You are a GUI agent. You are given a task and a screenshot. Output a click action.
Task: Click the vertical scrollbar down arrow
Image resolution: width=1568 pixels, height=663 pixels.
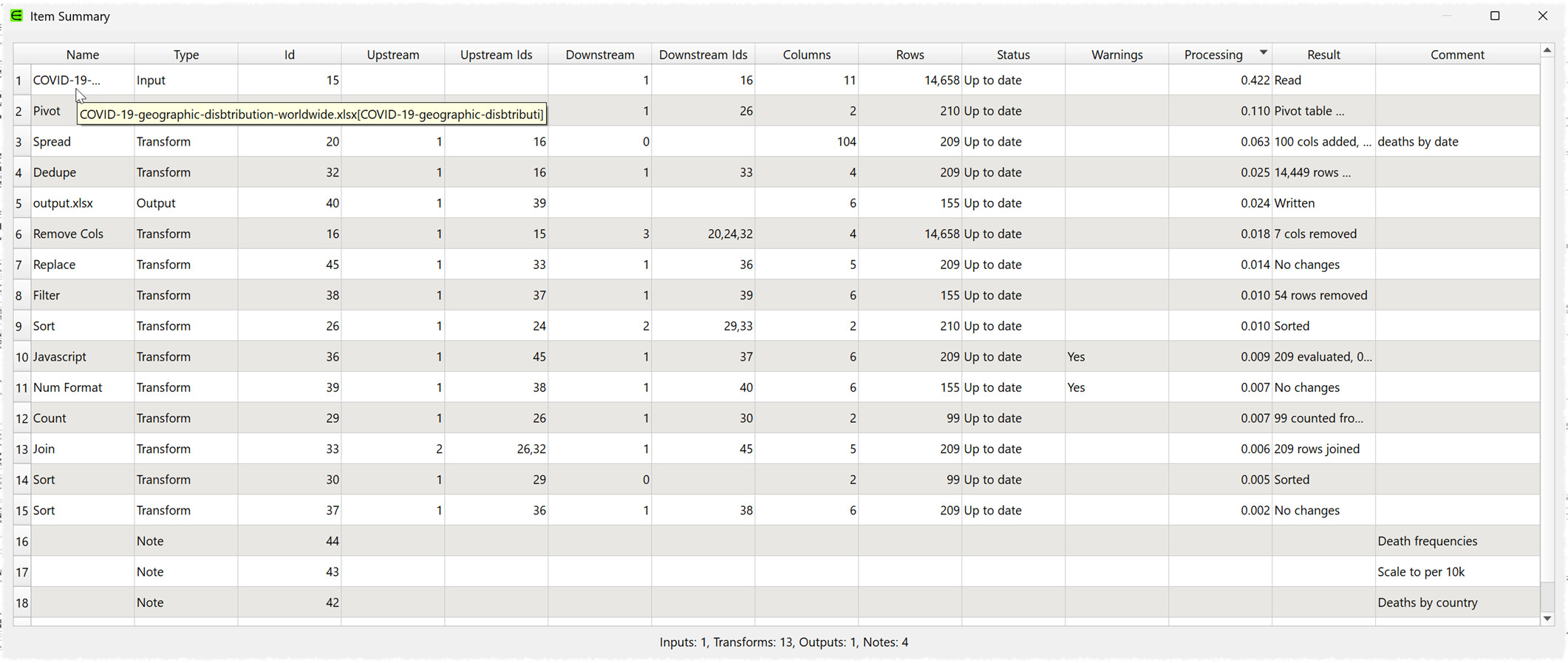[1547, 619]
